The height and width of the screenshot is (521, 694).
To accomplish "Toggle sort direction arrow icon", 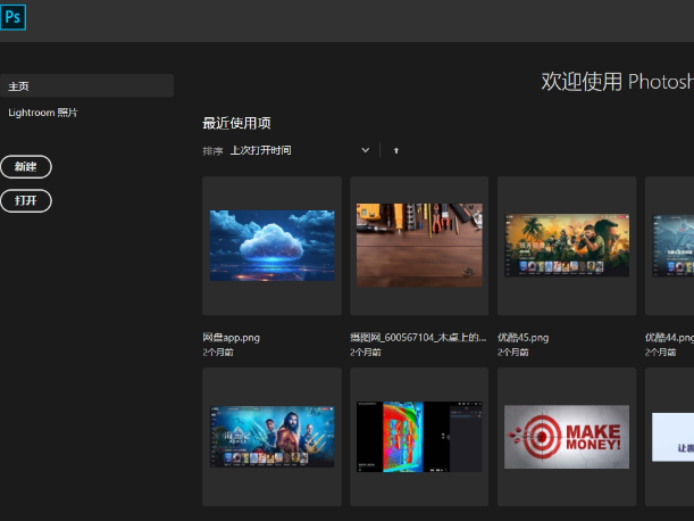I will [396, 151].
